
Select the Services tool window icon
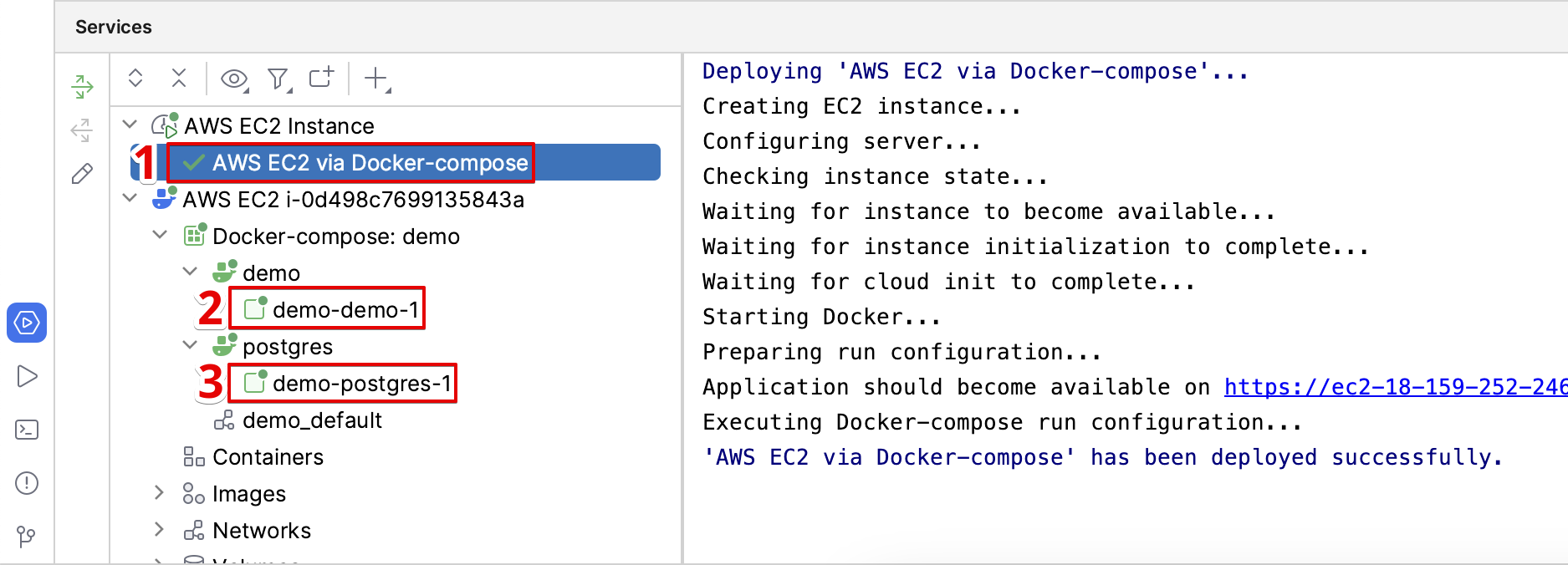point(27,323)
